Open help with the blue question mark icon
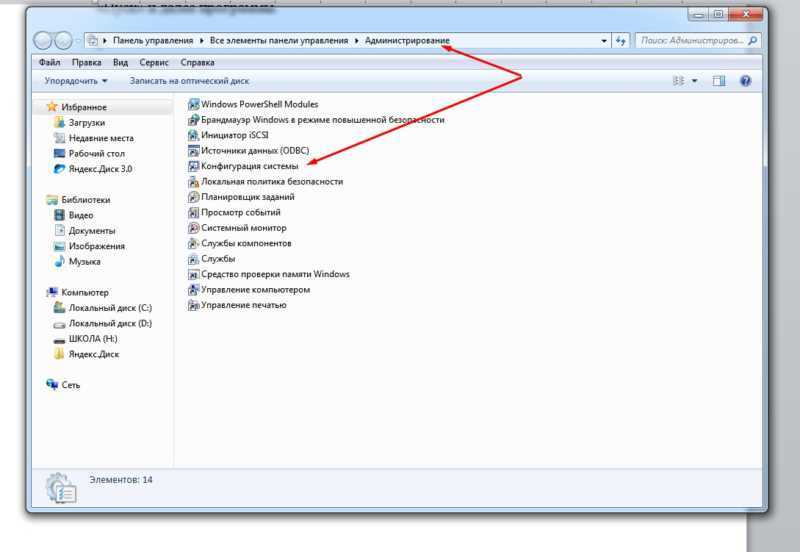This screenshot has height=552, width=800. [x=745, y=81]
